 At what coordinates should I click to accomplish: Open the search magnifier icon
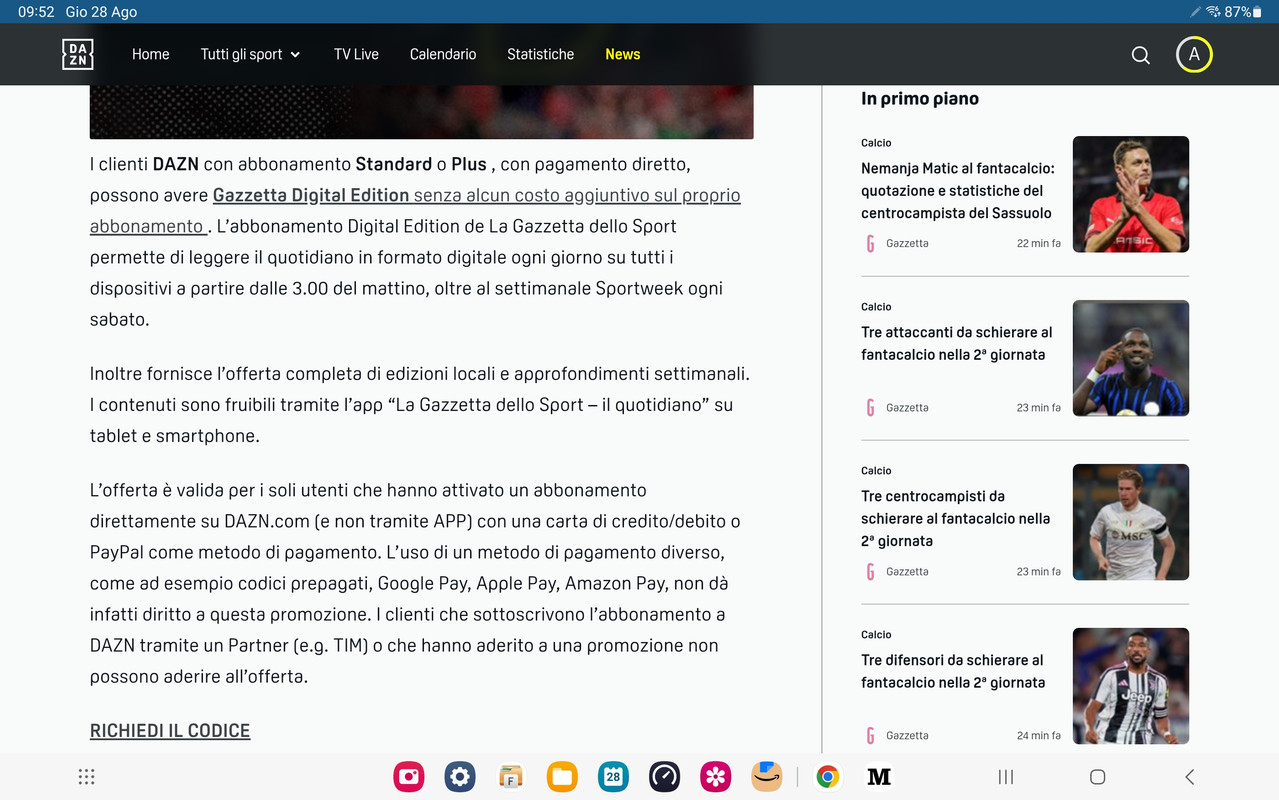coord(1140,55)
